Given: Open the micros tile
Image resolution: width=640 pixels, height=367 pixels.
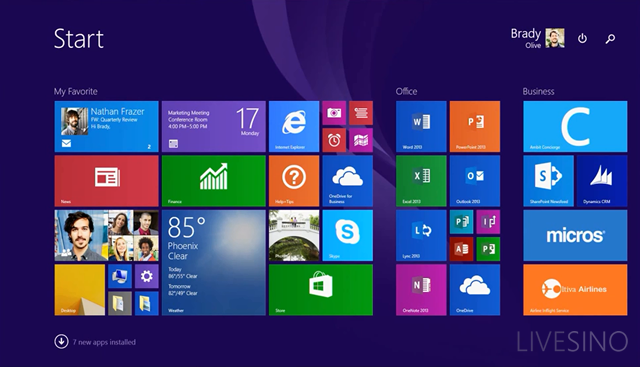Looking at the screenshot, I should click(x=575, y=236).
